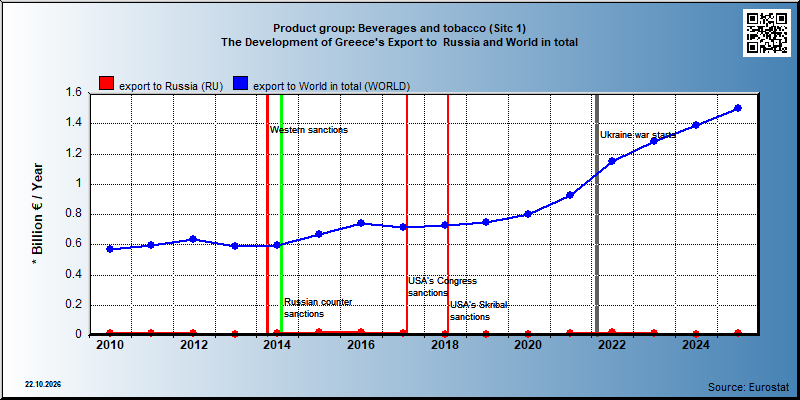The image size is (800, 400).
Task: Click the y-axis value 1.6
Action: pos(74,92)
